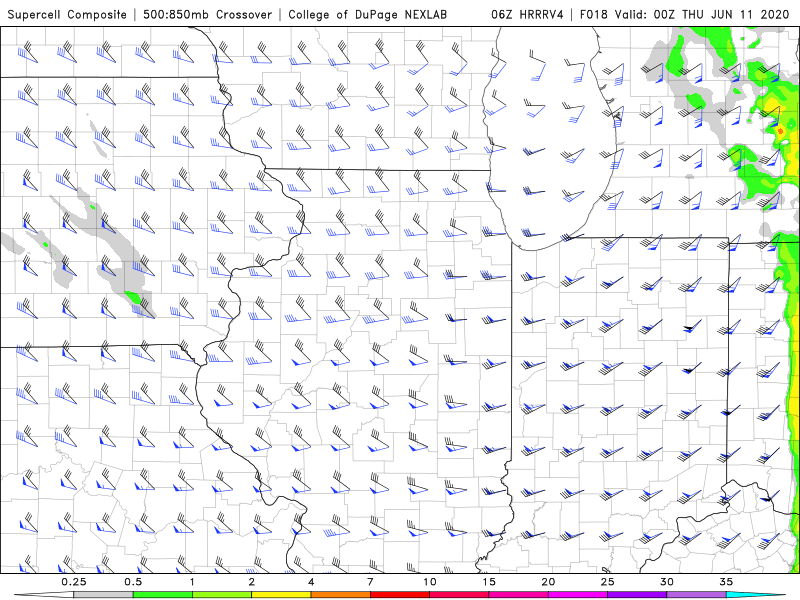This screenshot has width=800, height=600.
Task: Select the orange color bar segment 4–7
Action: coord(340,595)
